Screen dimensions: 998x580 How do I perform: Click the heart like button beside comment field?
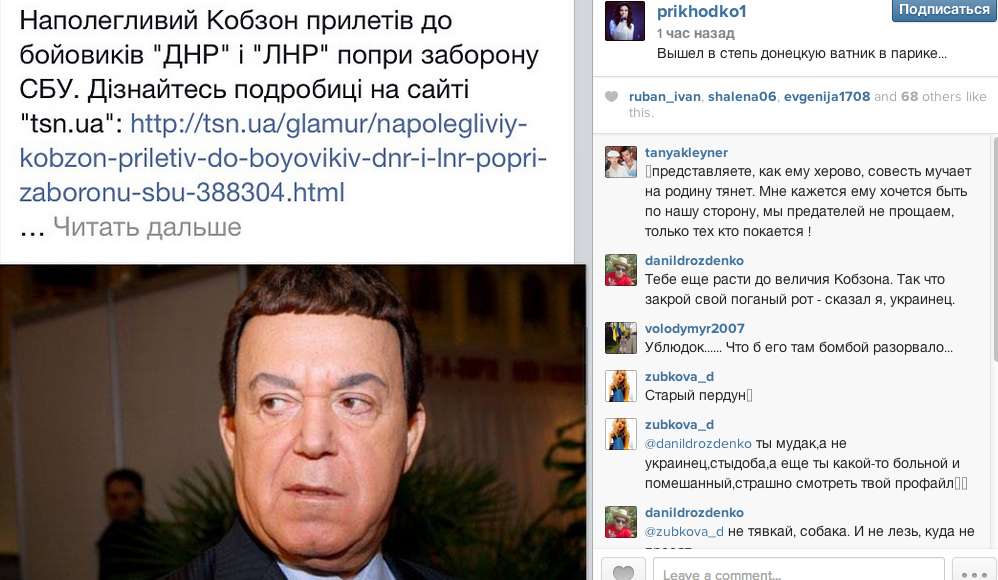pos(623,570)
